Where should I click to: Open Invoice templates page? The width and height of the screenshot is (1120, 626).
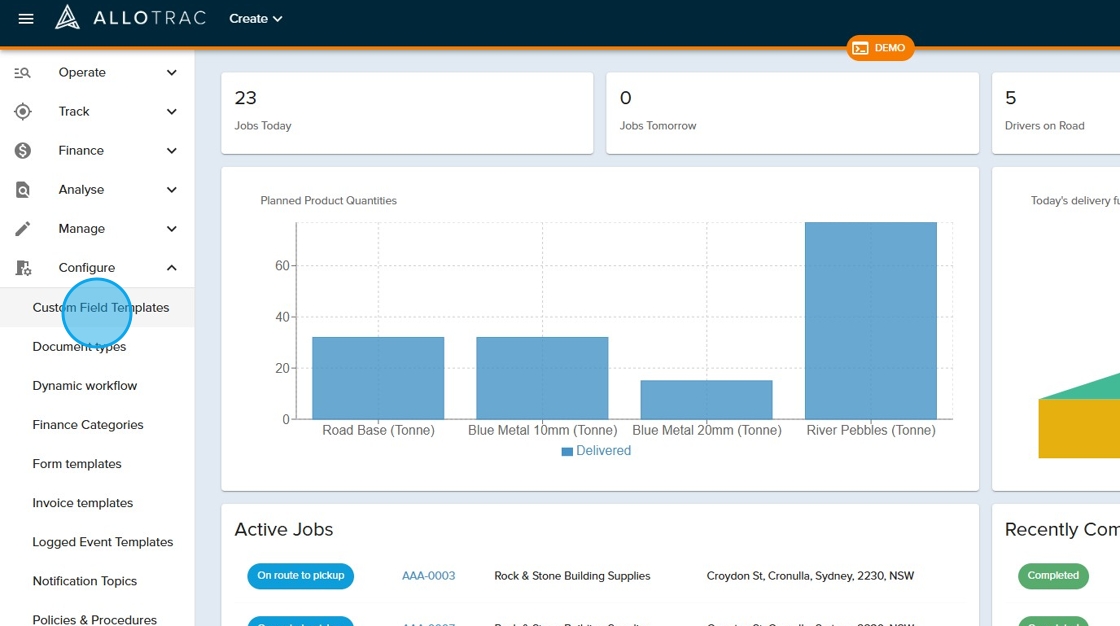[x=82, y=503]
